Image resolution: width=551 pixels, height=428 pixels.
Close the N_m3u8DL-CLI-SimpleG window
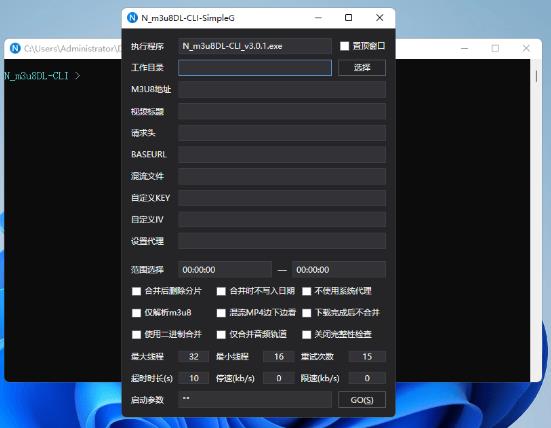(x=380, y=18)
